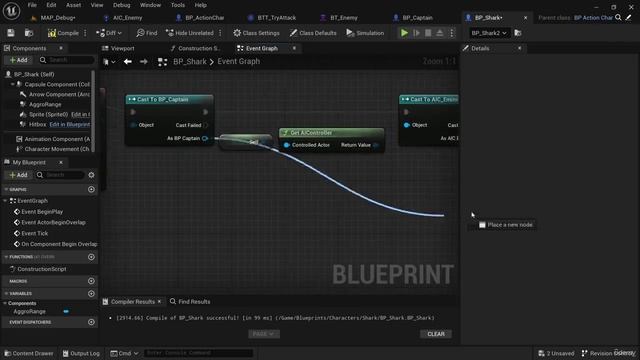Open Hide Unrelated options dots
The height and width of the screenshot is (360, 640).
[x=220, y=33]
